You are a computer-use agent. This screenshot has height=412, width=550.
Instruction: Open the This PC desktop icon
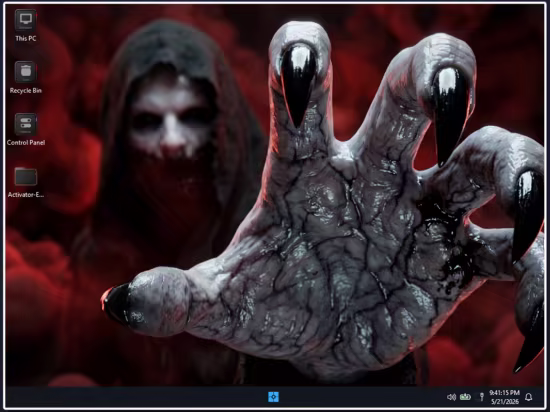tap(26, 26)
